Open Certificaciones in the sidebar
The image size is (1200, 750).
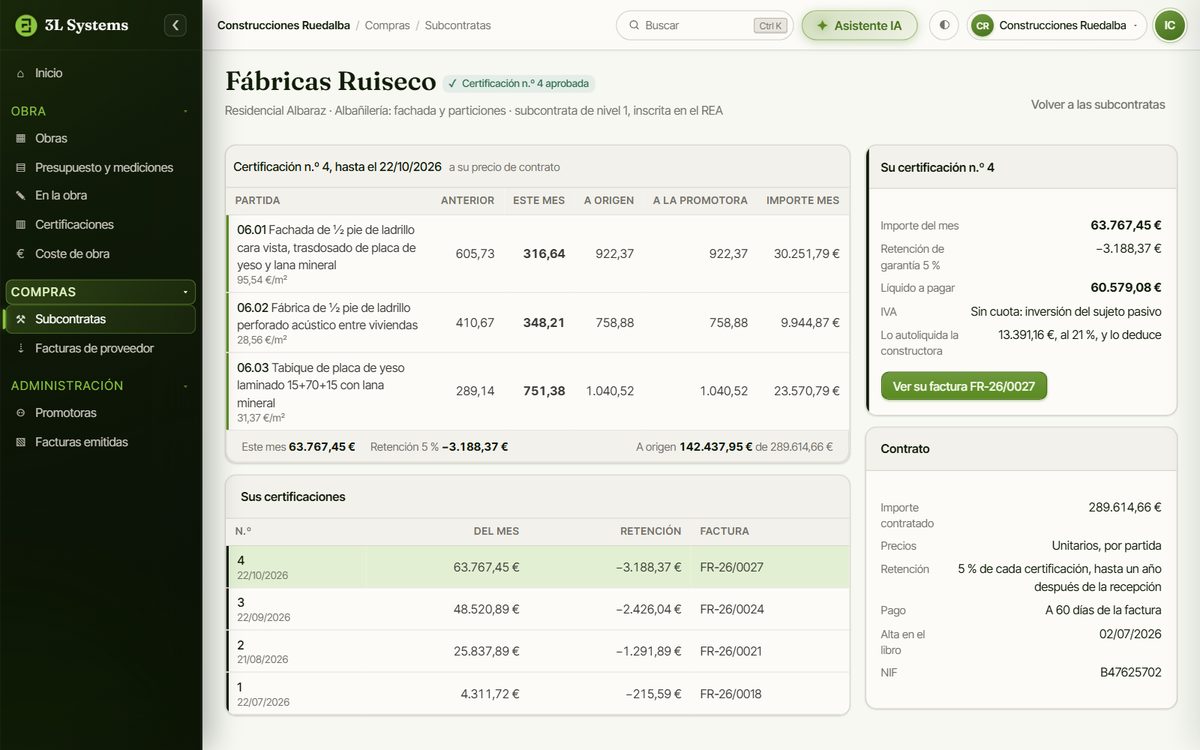click(x=100, y=225)
